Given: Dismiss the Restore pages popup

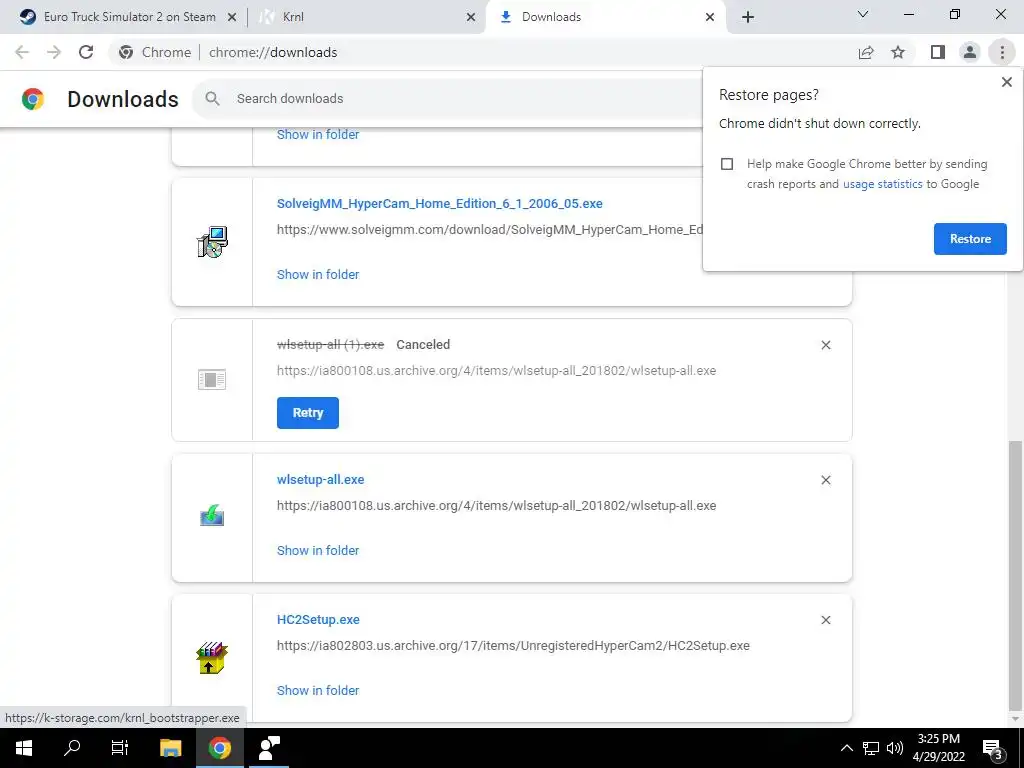Looking at the screenshot, I should [x=1006, y=82].
